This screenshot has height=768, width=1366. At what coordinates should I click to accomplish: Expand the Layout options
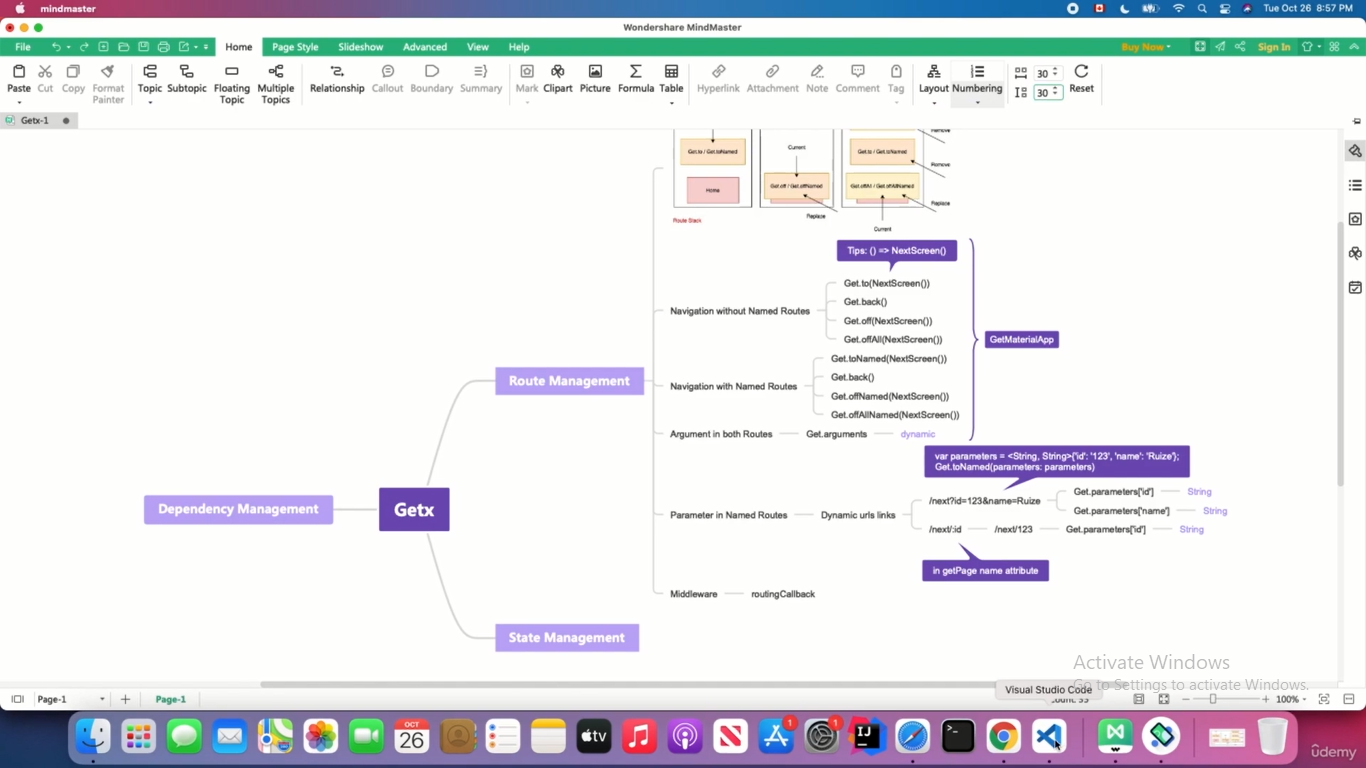(x=933, y=102)
